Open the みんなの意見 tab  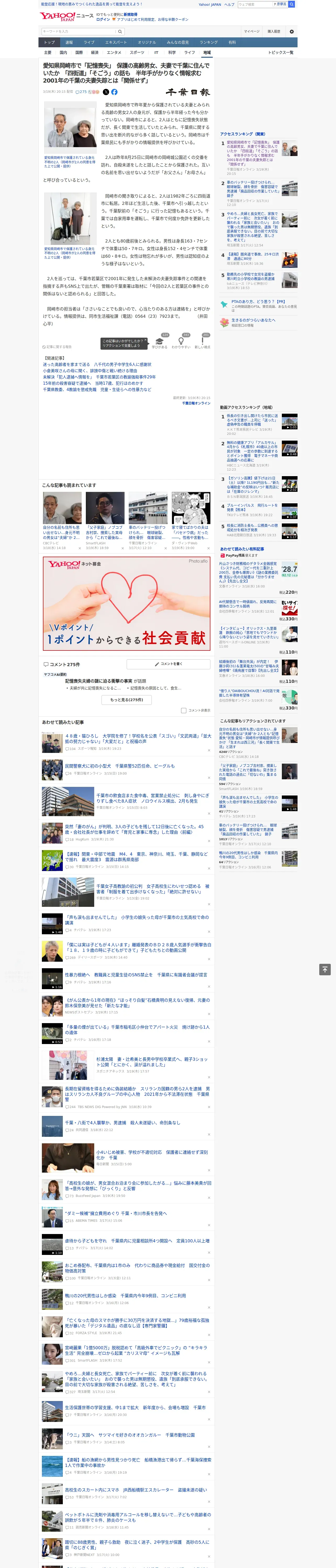click(x=178, y=43)
